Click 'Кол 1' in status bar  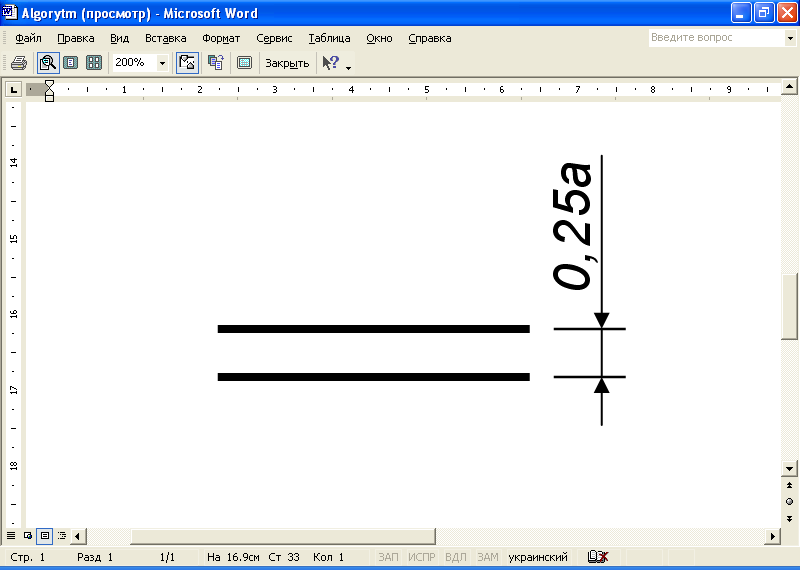tap(329, 557)
